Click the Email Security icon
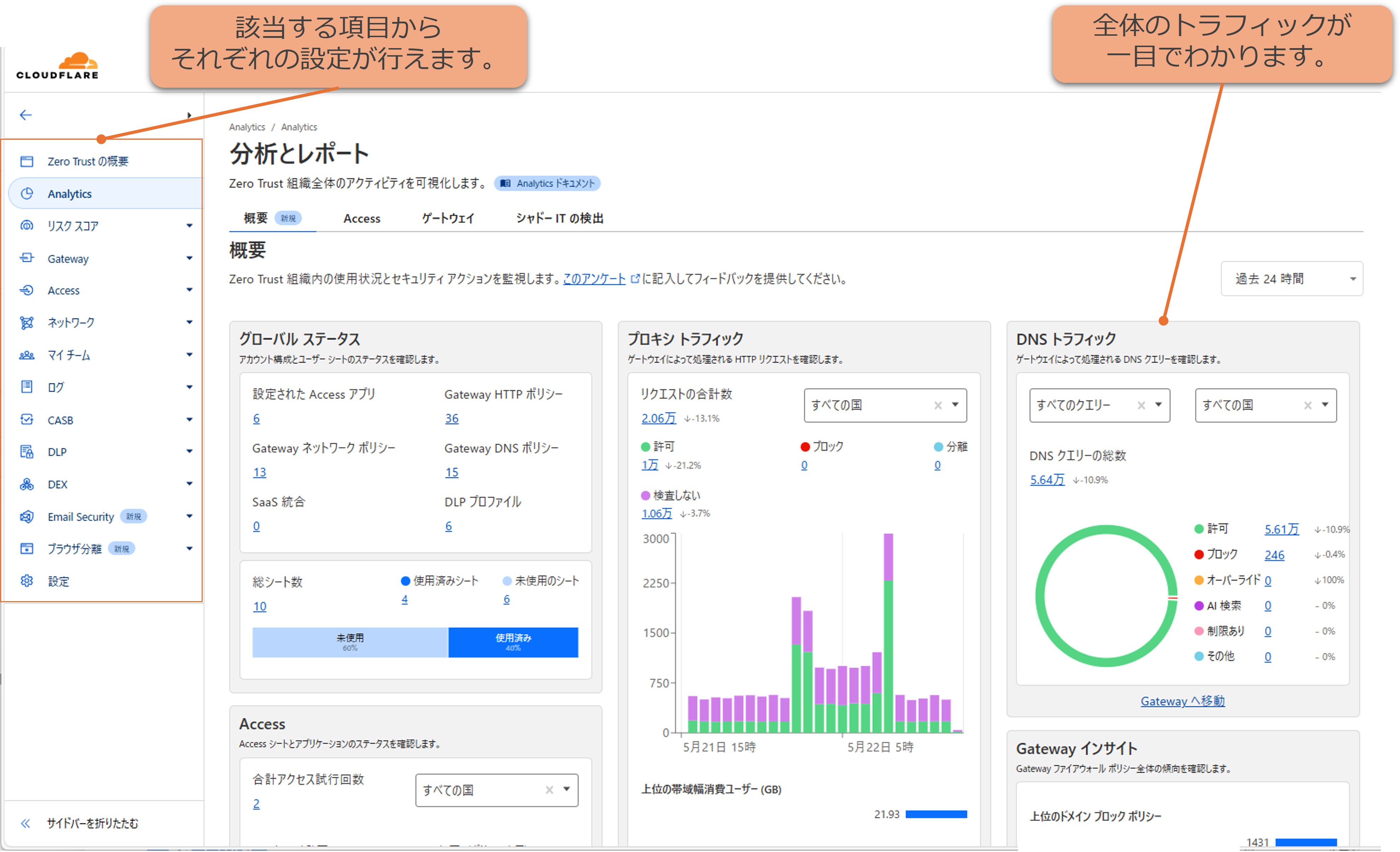1400x852 pixels. tap(27, 517)
